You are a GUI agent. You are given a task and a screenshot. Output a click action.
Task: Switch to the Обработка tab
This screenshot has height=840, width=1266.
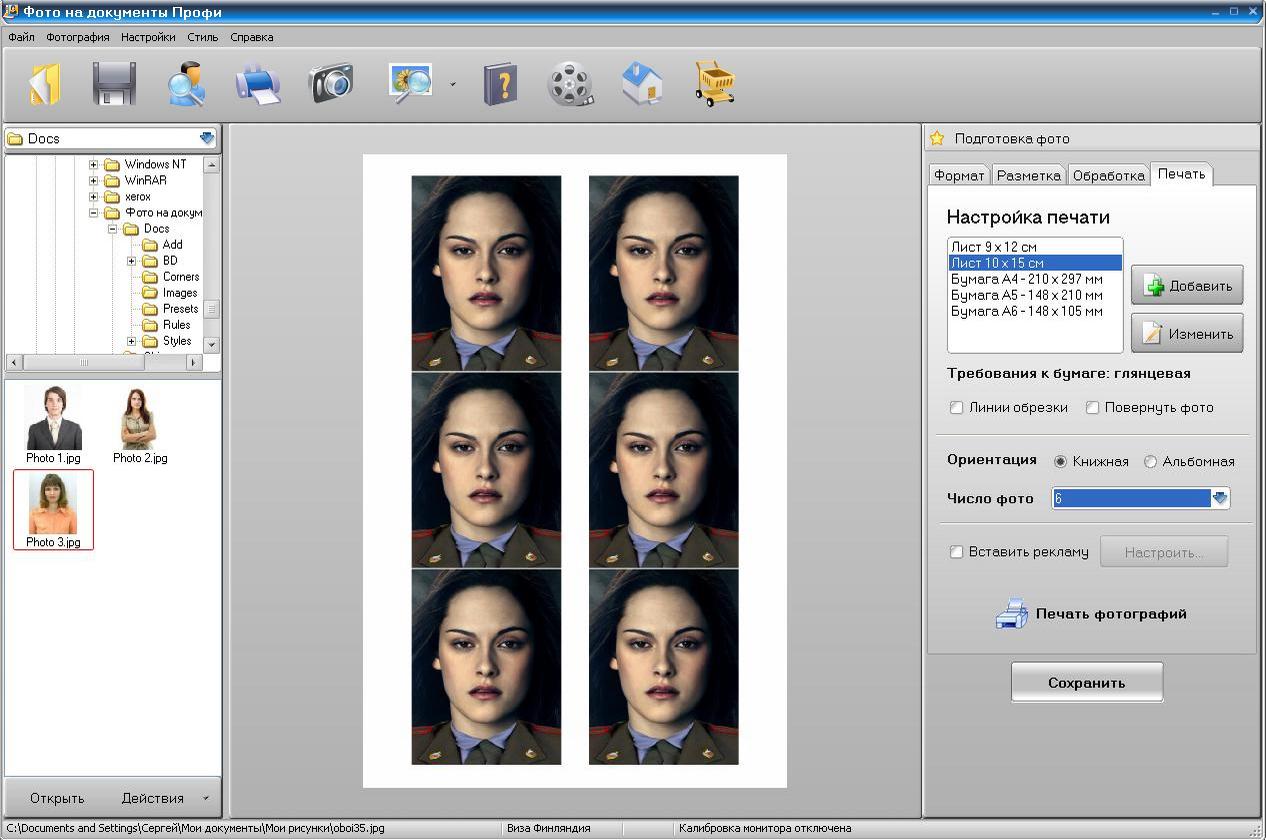coord(1108,175)
